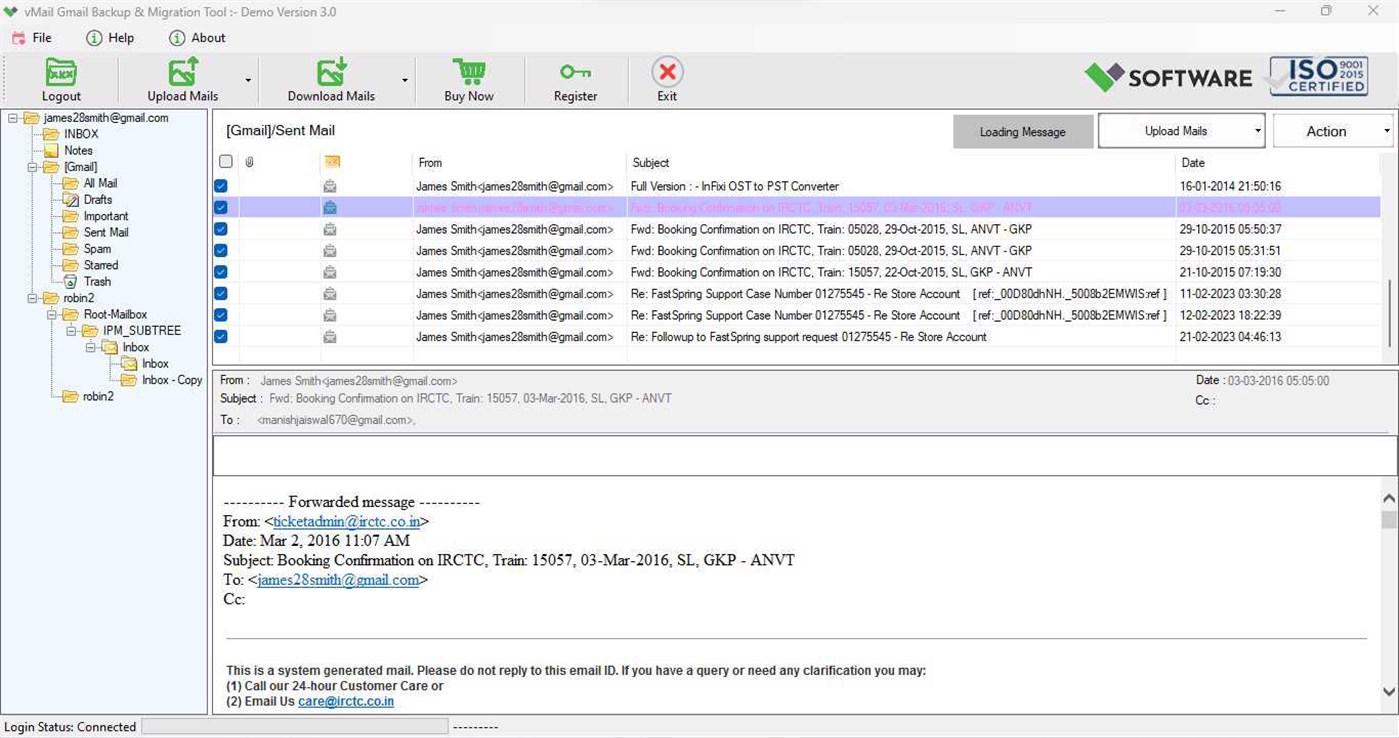Image resolution: width=1399 pixels, height=738 pixels.
Task: Click the red Exit icon
Action: pos(667,72)
